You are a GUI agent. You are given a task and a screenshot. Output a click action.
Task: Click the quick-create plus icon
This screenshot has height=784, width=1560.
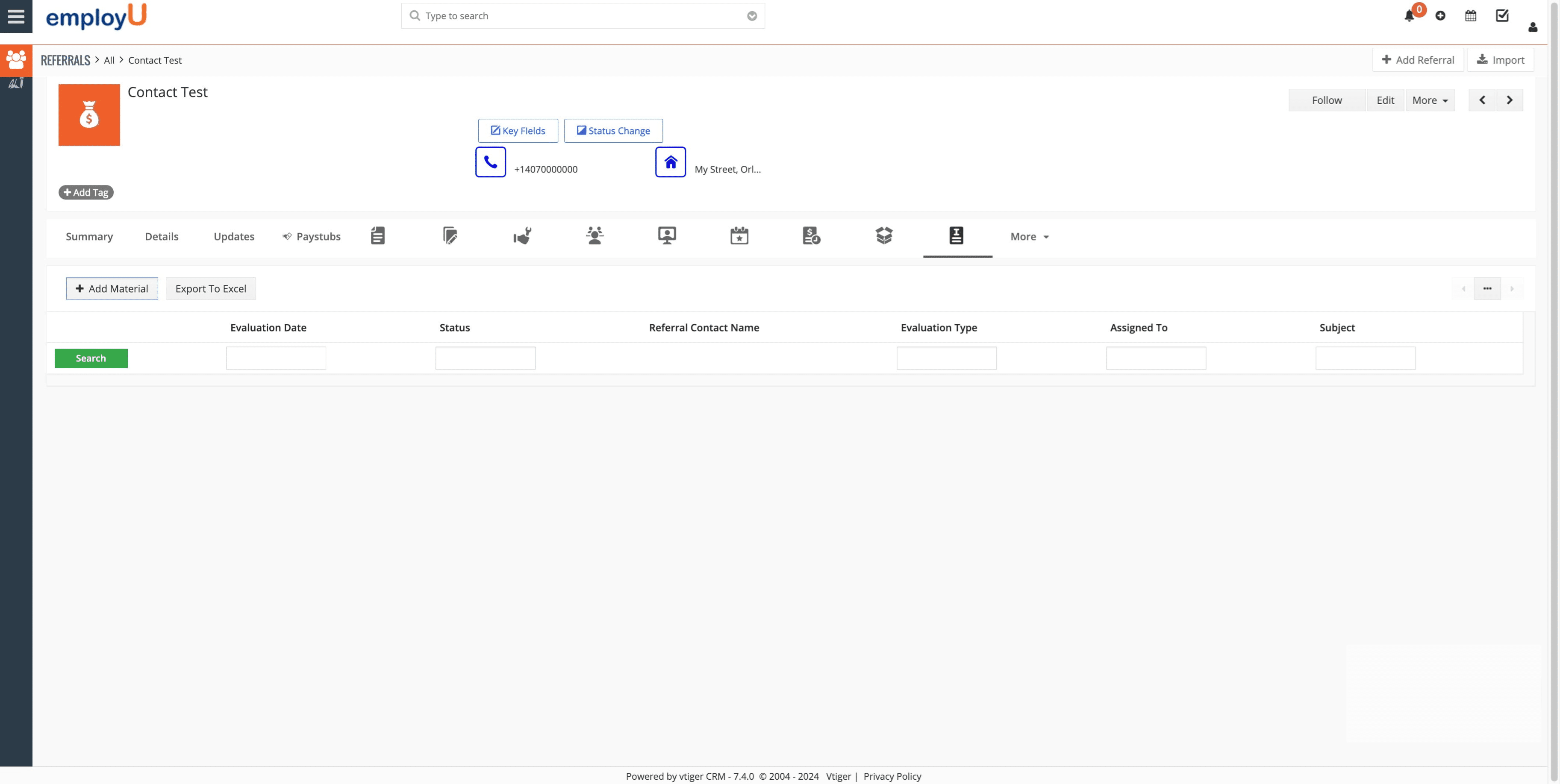pyautogui.click(x=1441, y=16)
